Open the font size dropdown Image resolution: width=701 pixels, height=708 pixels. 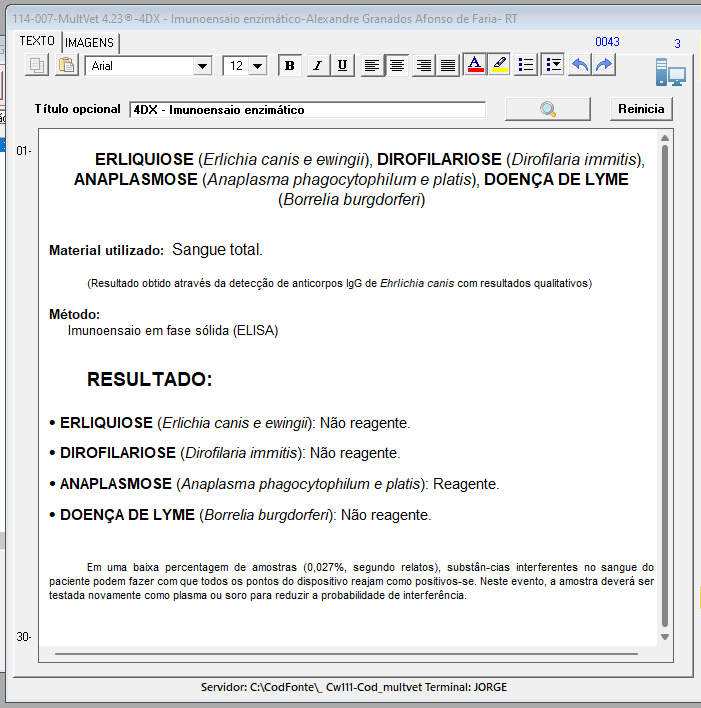coord(257,66)
